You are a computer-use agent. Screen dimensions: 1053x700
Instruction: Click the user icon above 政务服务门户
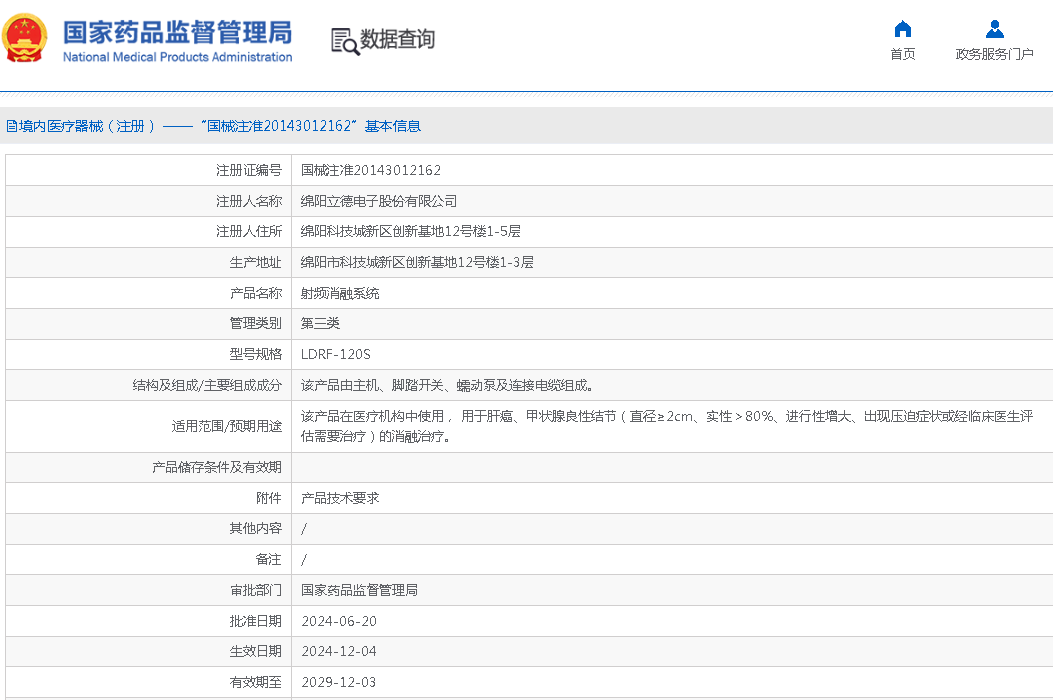(994, 28)
